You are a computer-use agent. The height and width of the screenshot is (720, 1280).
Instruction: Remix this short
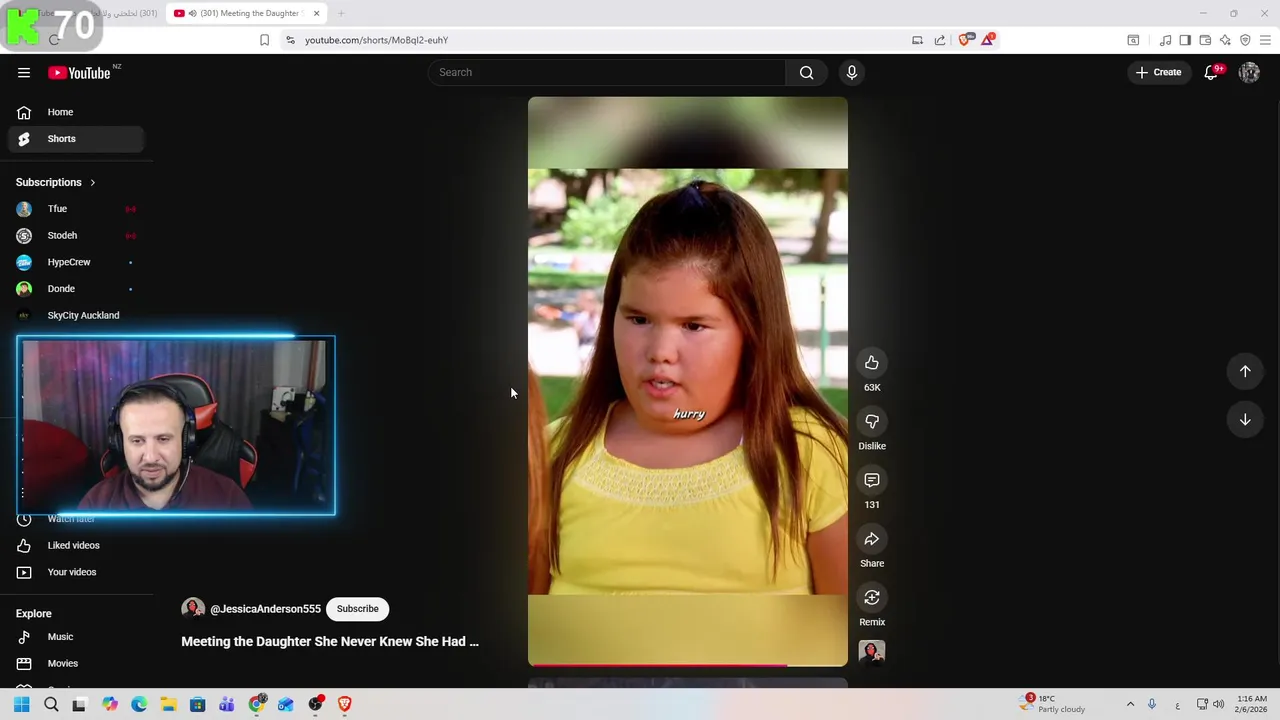pos(872,598)
